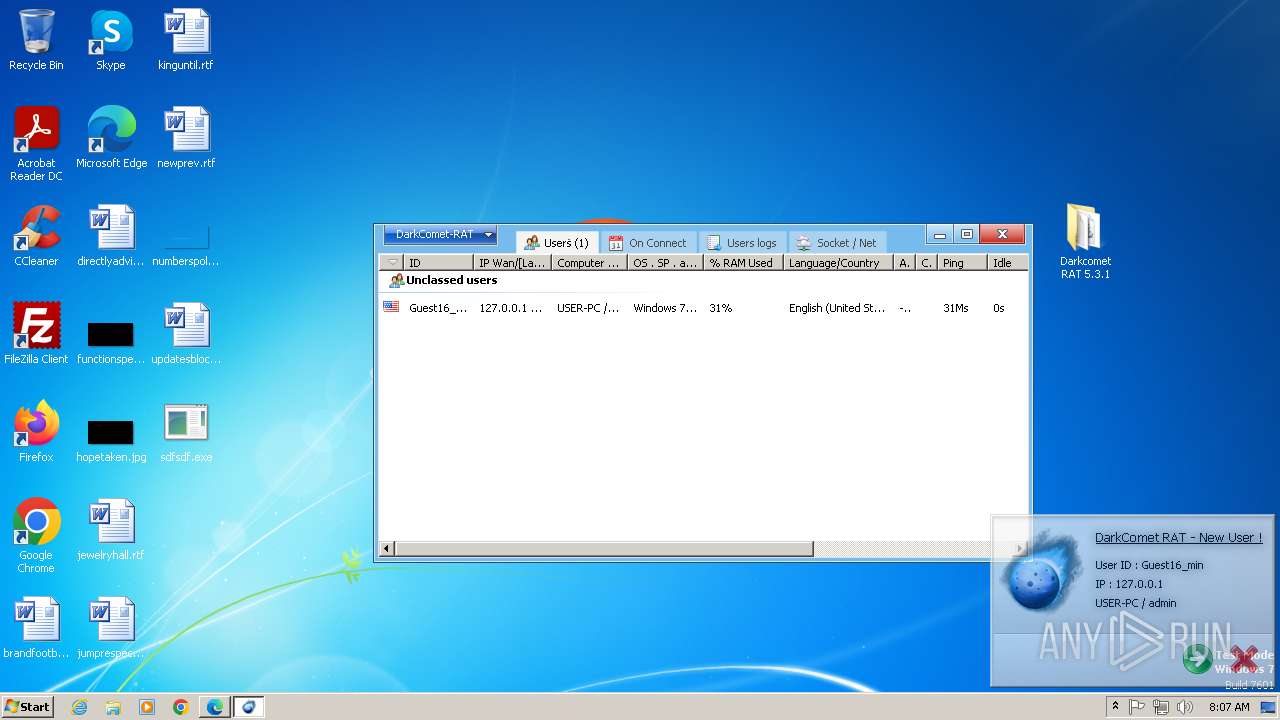This screenshot has width=1280, height=720.
Task: Sort by the Language/Country column header
Action: (838, 263)
